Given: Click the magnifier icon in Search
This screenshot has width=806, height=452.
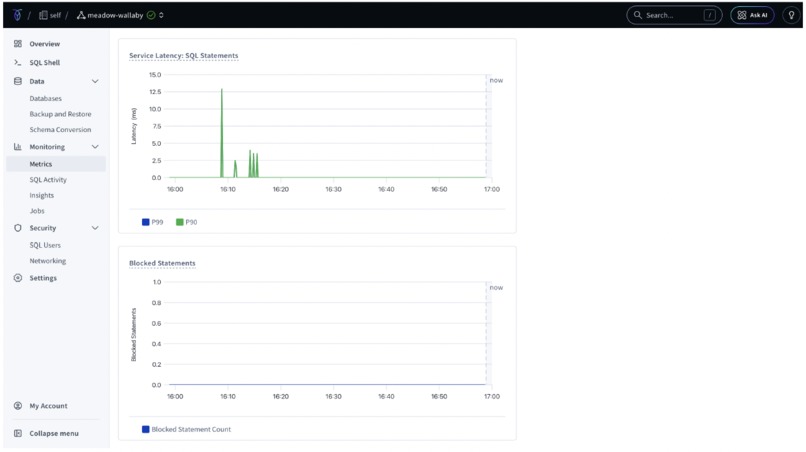Looking at the screenshot, I should pos(637,15).
